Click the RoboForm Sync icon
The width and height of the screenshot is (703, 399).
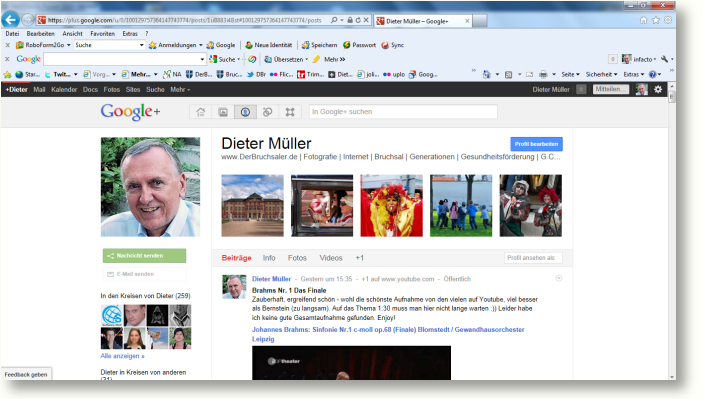coord(392,45)
